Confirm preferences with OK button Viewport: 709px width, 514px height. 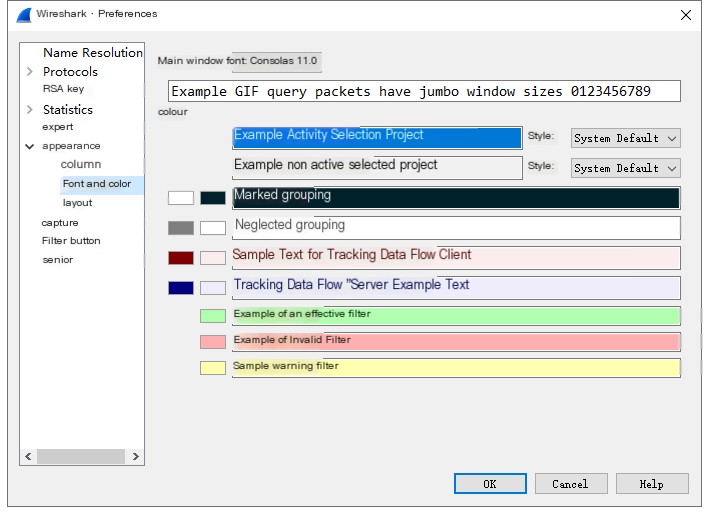[490, 484]
